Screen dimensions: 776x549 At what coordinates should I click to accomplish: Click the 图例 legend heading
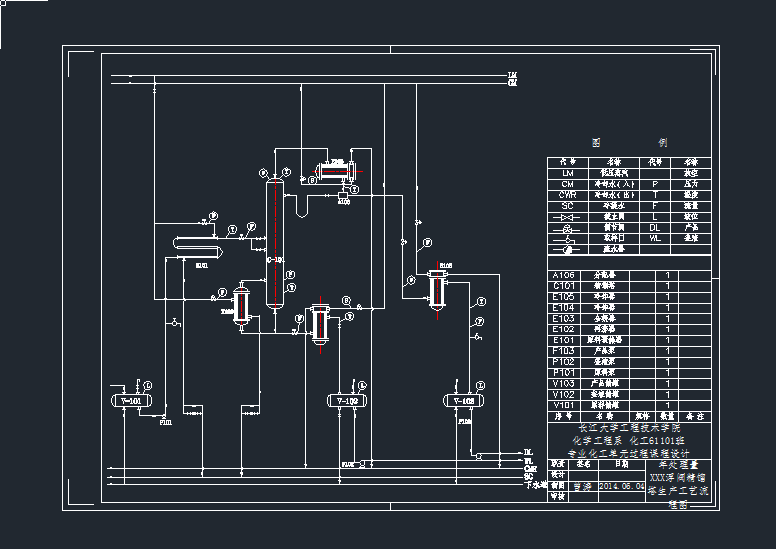pyautogui.click(x=628, y=143)
